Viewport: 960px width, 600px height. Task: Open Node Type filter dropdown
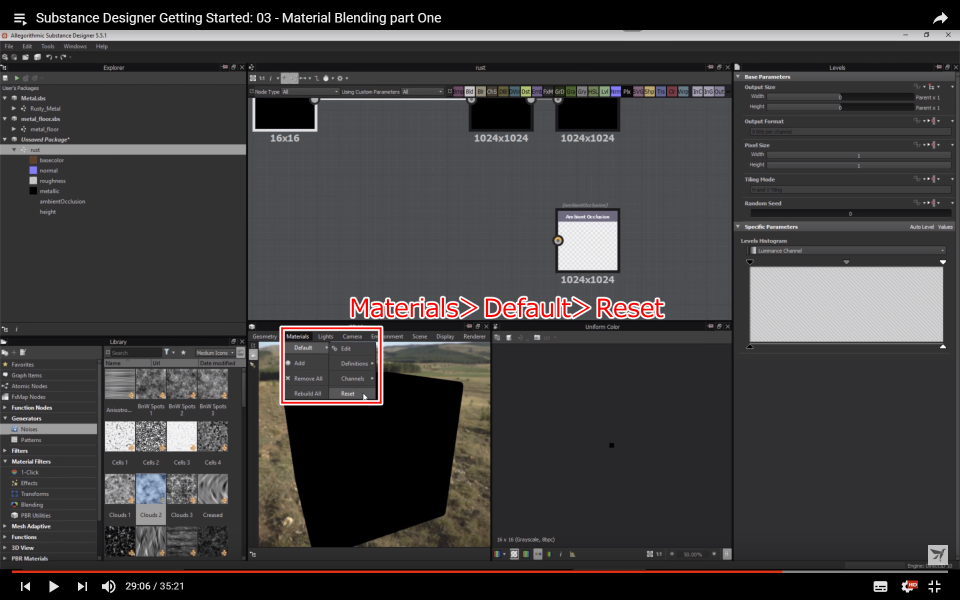[310, 92]
